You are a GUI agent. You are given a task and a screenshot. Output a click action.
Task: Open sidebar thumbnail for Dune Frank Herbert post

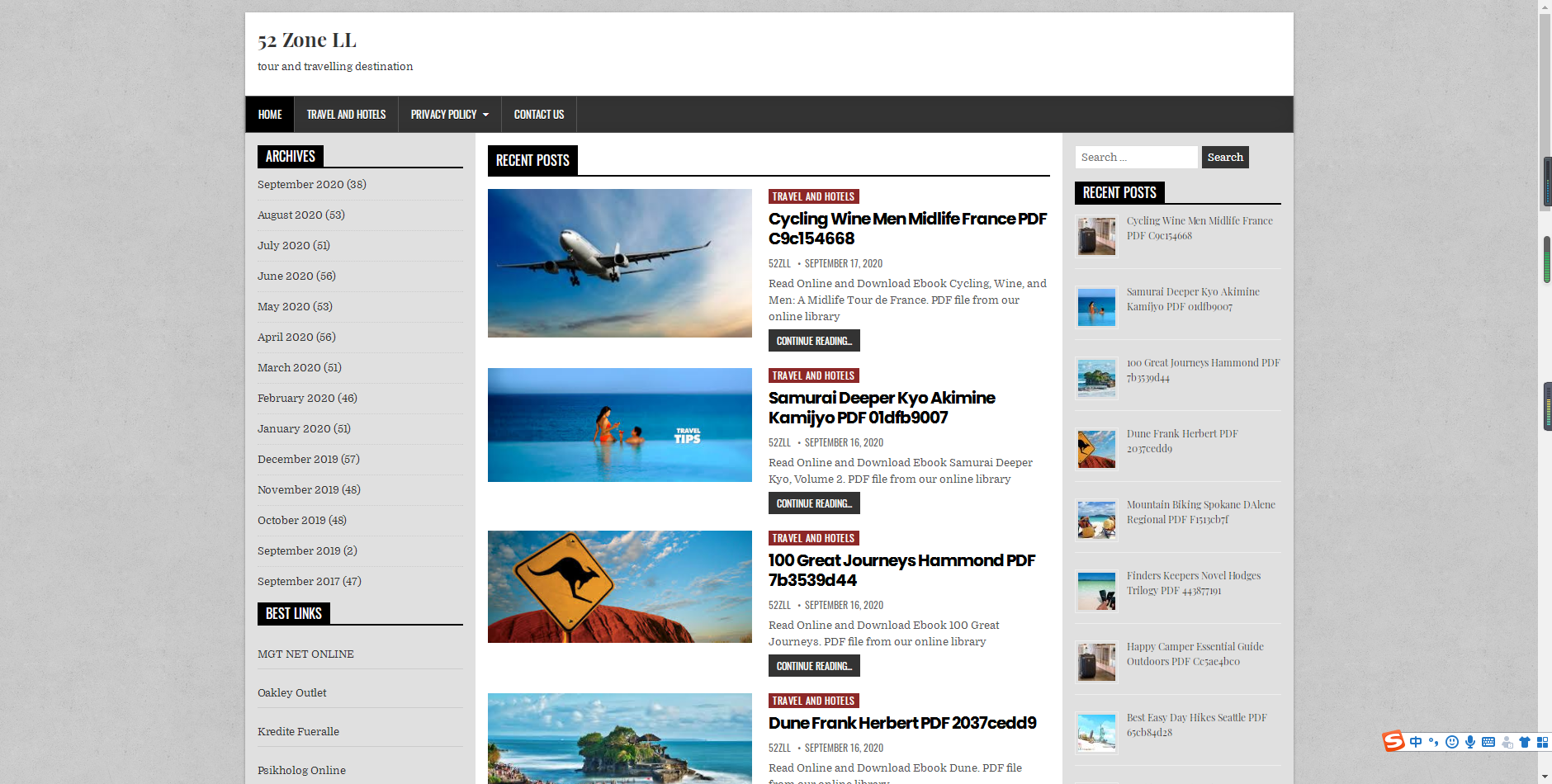1096,449
